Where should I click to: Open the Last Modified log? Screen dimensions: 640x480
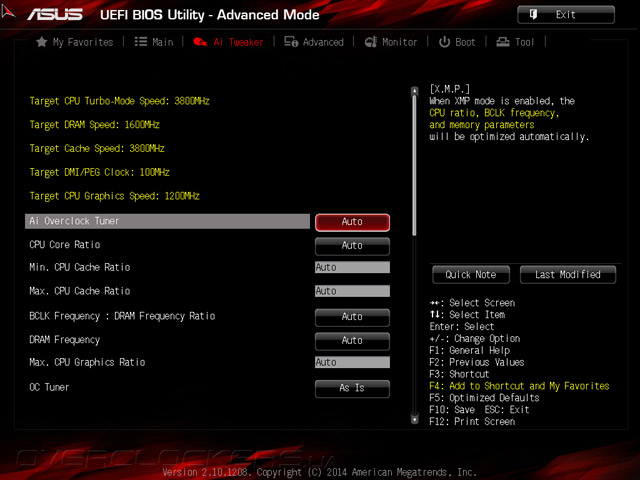(568, 275)
